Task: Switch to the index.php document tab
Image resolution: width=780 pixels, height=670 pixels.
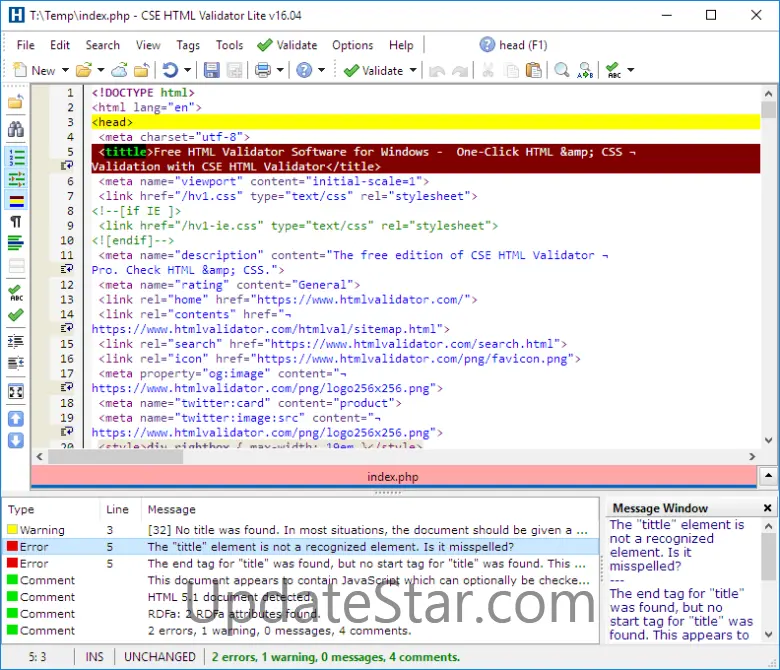Action: [393, 477]
